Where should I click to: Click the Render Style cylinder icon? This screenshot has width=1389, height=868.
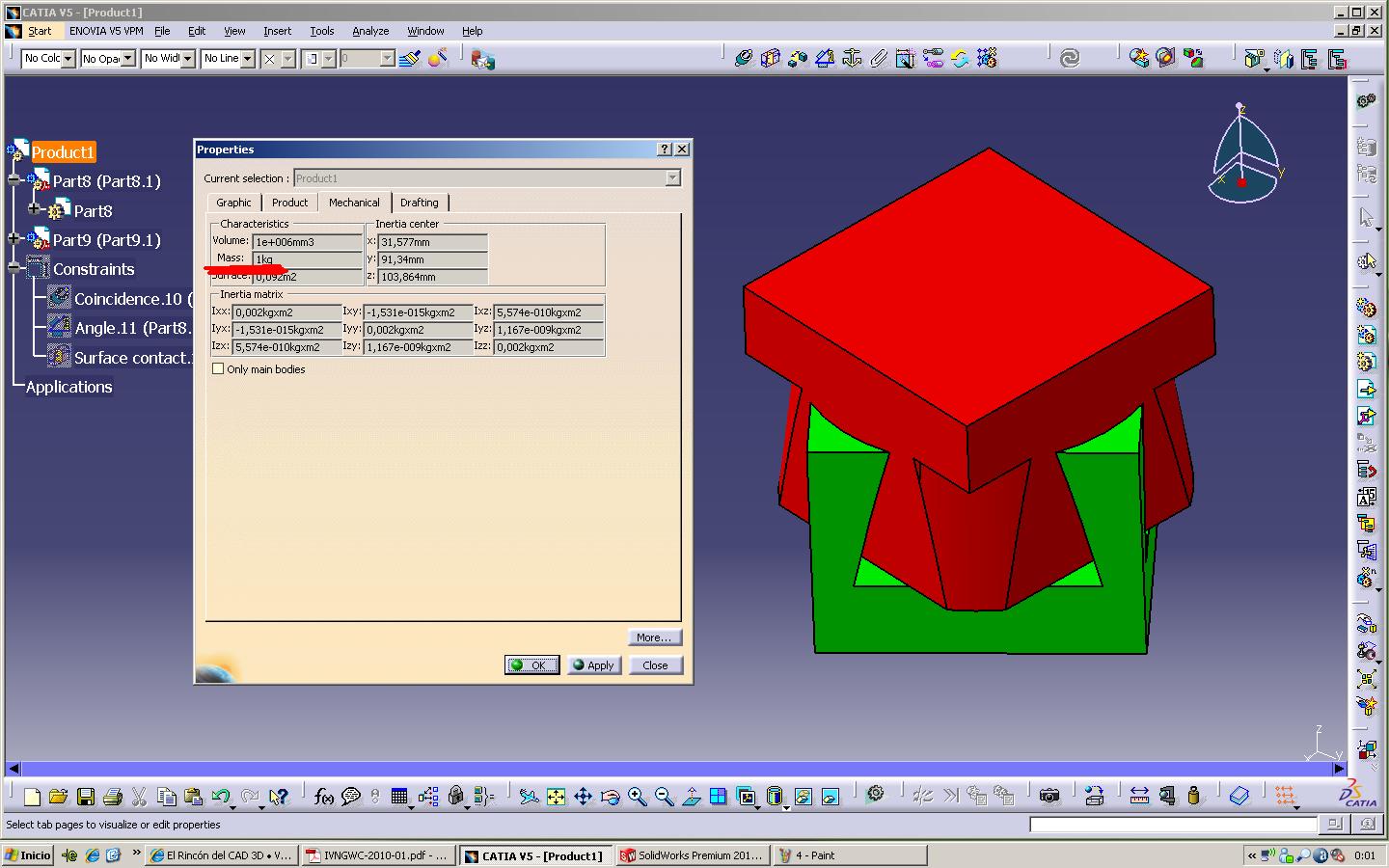[x=775, y=797]
